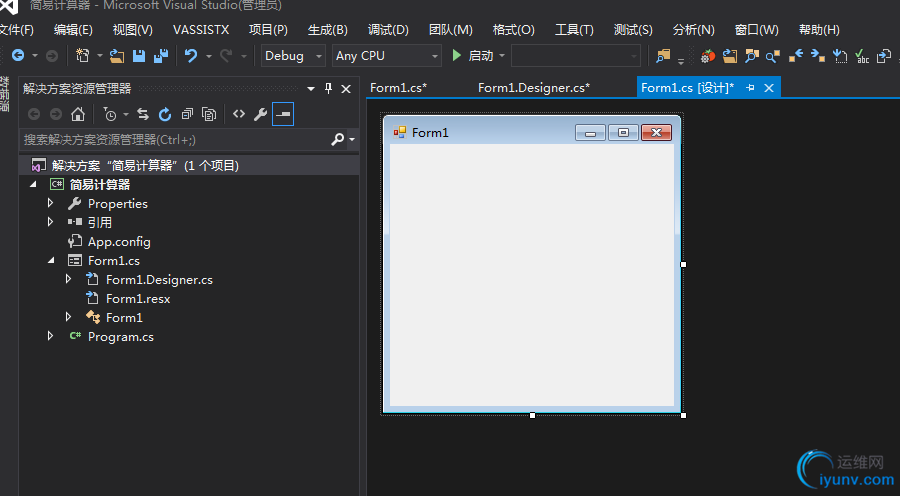The image size is (900, 496).
Task: Click the Save All toolbar icon
Action: pyautogui.click(x=161, y=56)
